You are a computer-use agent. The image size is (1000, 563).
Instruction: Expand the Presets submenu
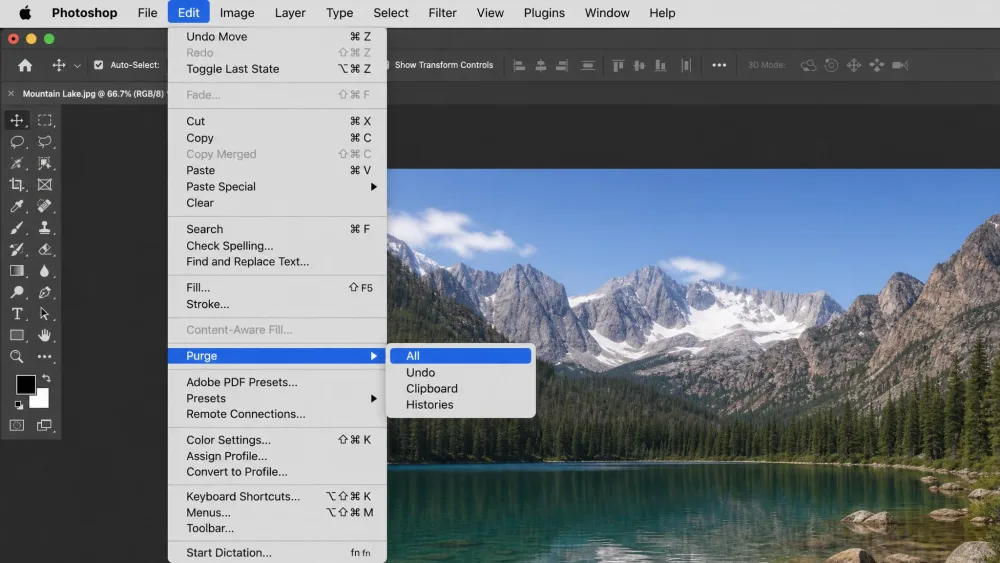click(x=278, y=398)
